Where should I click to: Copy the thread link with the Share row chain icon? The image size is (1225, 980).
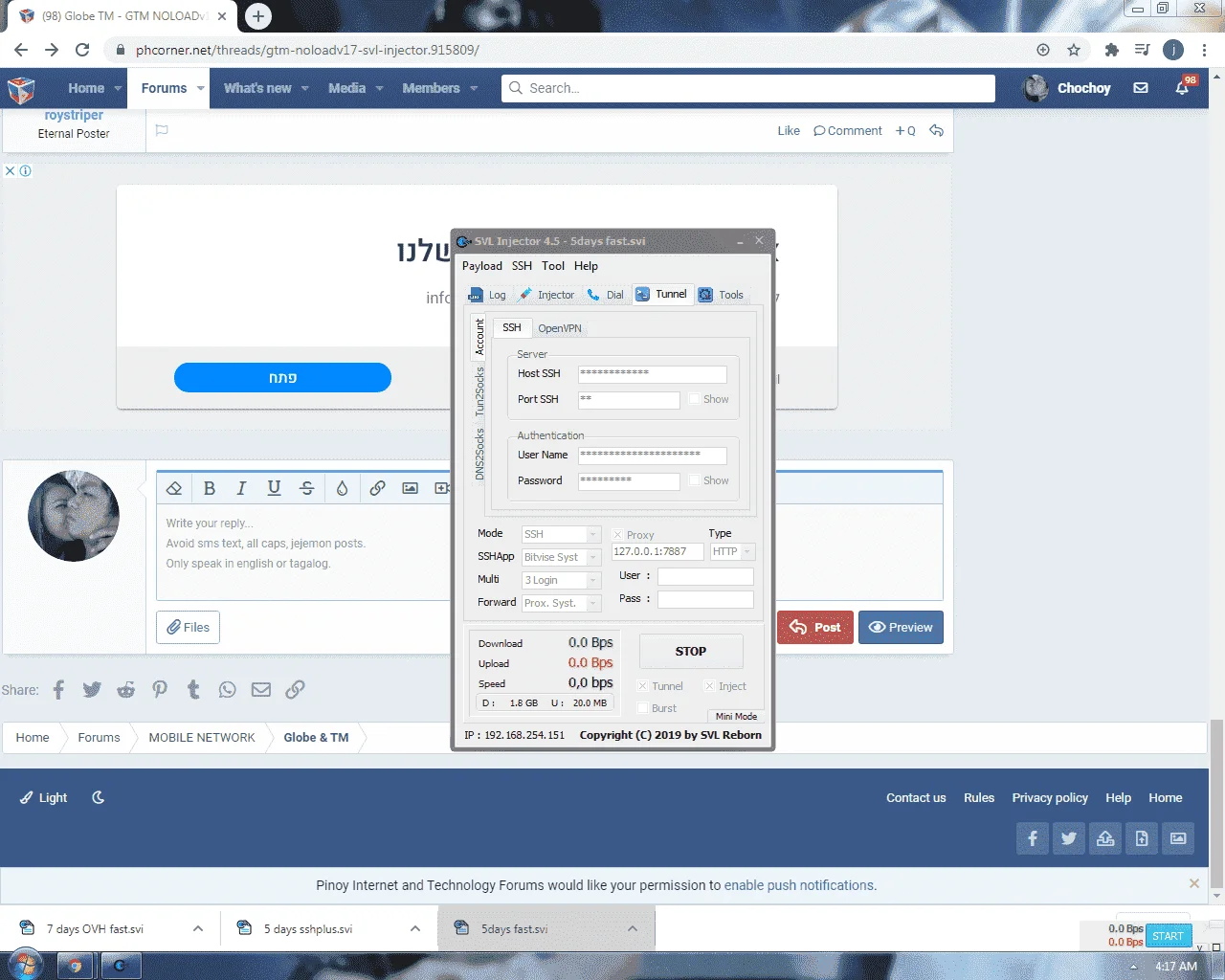point(295,689)
